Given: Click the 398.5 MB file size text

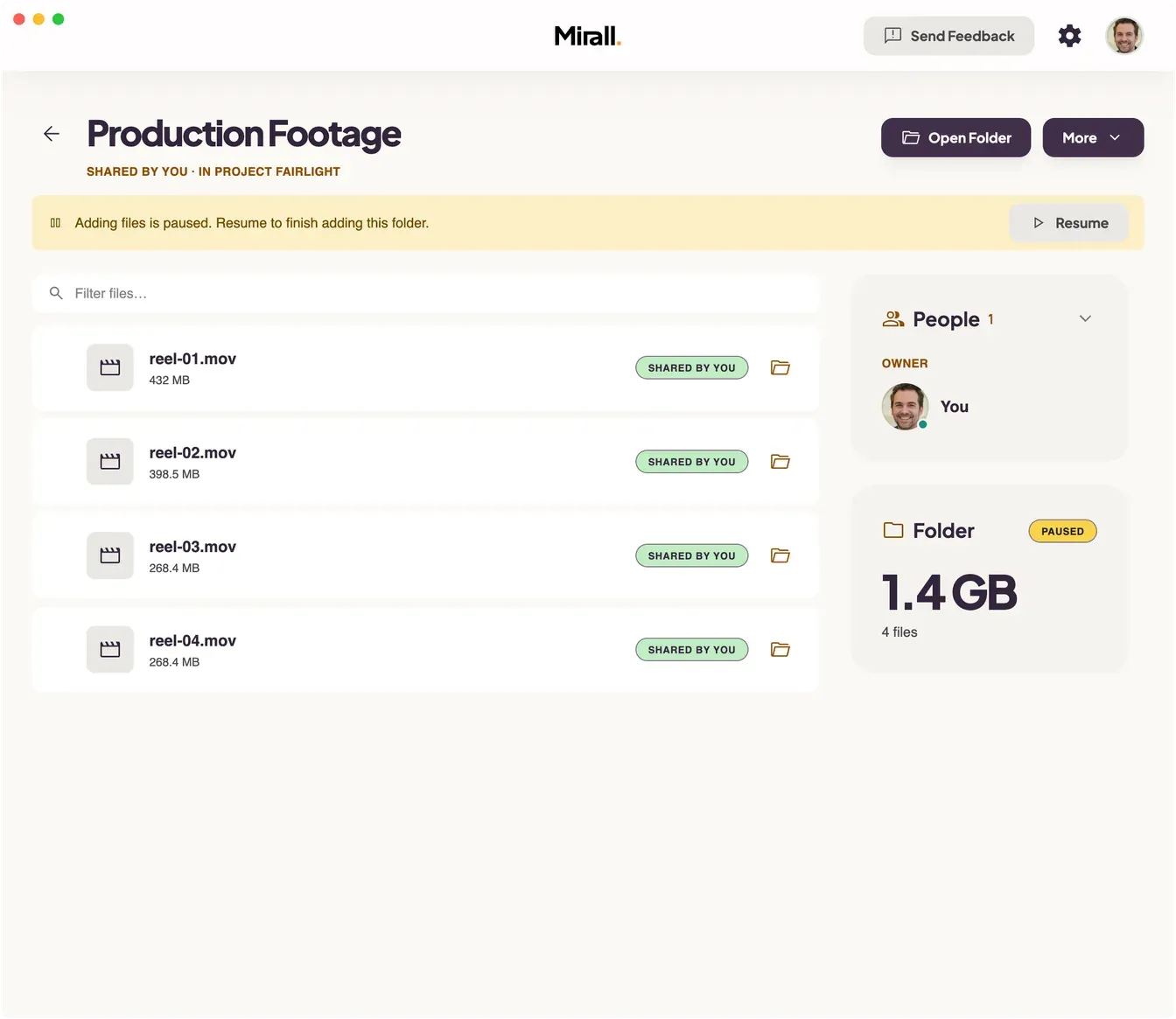Looking at the screenshot, I should pyautogui.click(x=174, y=474).
